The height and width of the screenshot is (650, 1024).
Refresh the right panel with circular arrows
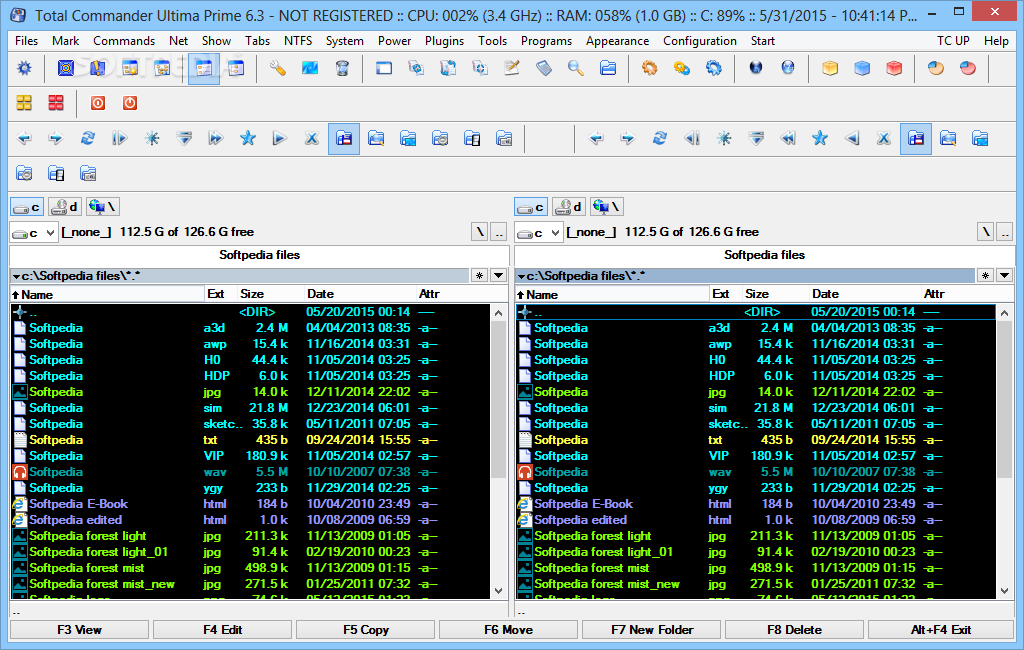pos(660,138)
